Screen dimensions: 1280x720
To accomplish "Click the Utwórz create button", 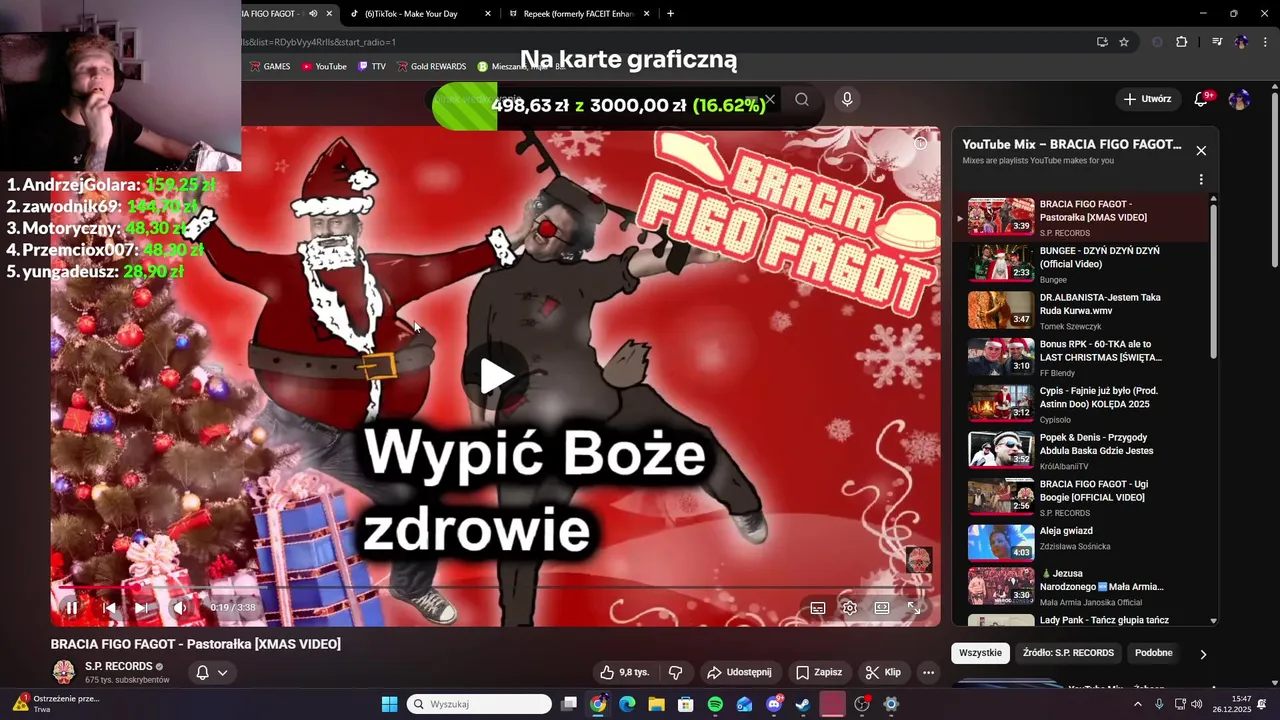I will 1147,99.
